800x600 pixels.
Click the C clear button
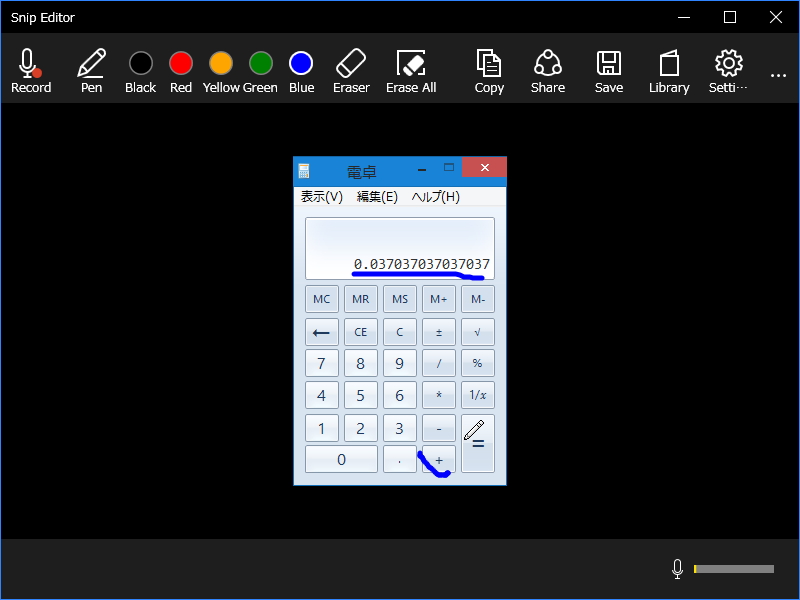click(399, 332)
